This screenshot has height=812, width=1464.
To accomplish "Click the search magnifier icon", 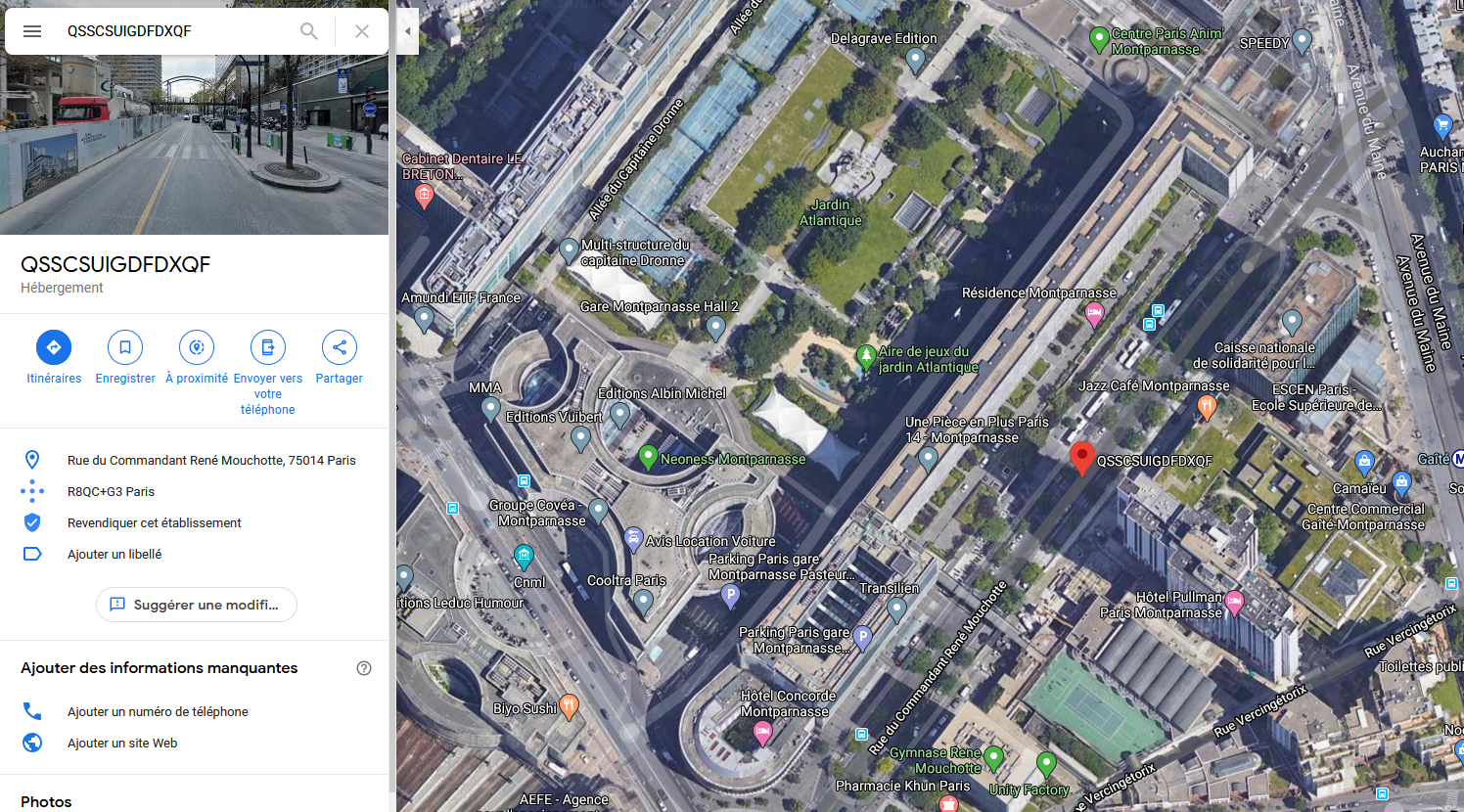I will (309, 31).
